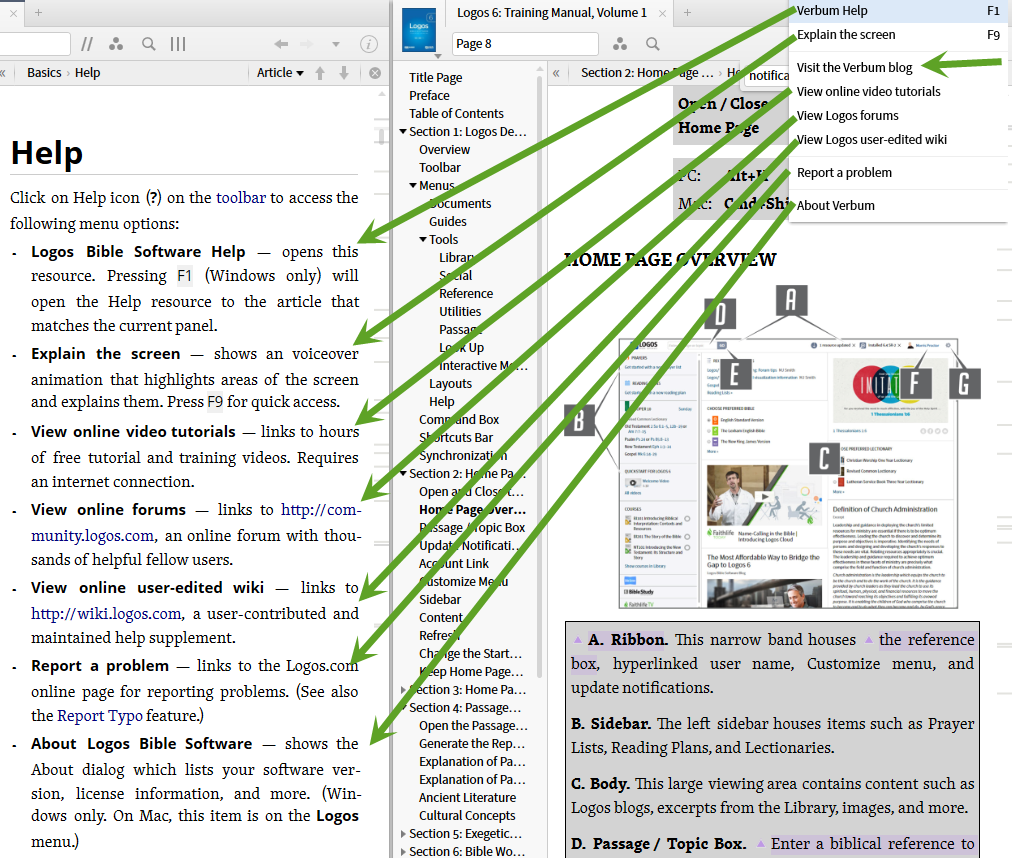The width and height of the screenshot is (1012, 858).
Task: Go forward with Help panel forward arrow
Action: tap(307, 44)
